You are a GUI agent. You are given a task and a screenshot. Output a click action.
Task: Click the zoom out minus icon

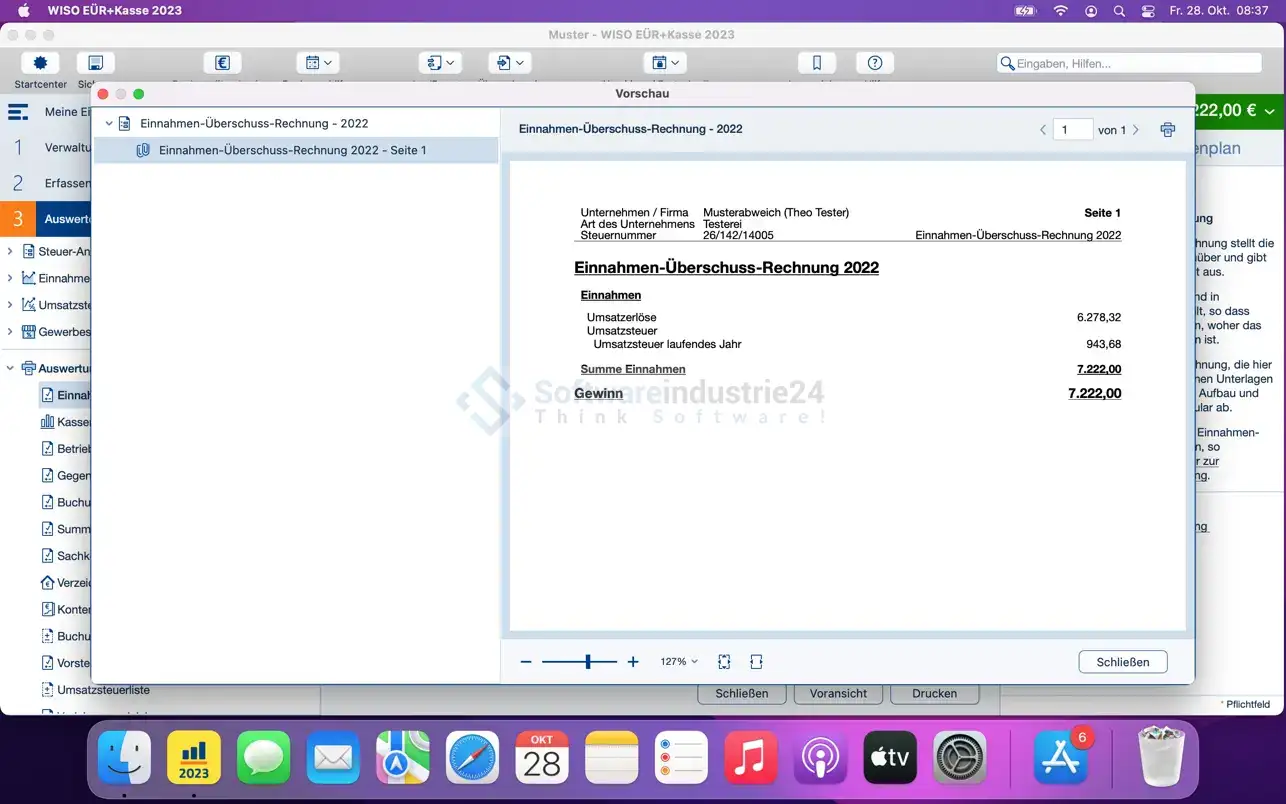point(526,662)
